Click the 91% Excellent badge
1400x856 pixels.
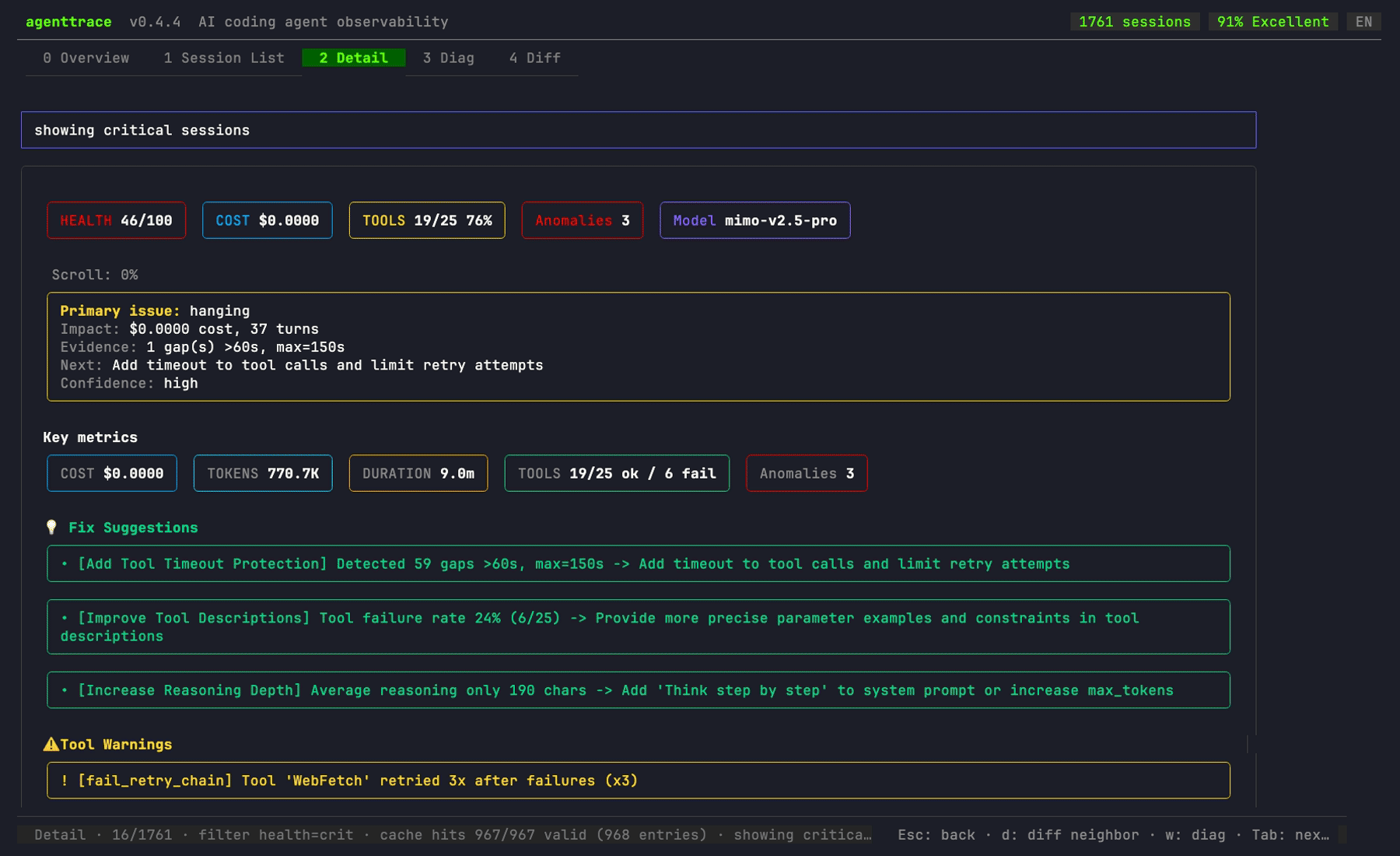coord(1273,22)
